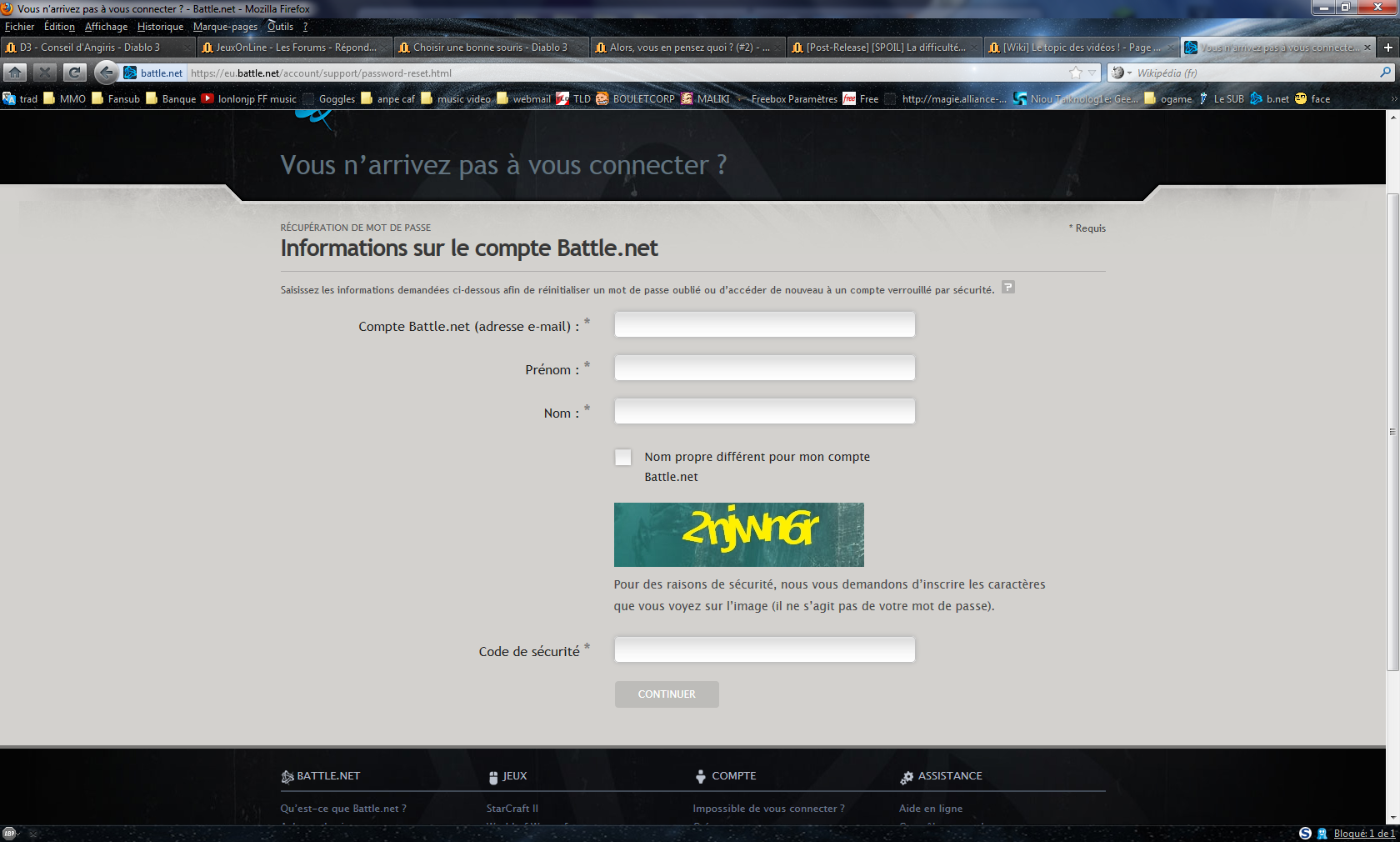Open the anpe caf bookmark folder

point(387,98)
